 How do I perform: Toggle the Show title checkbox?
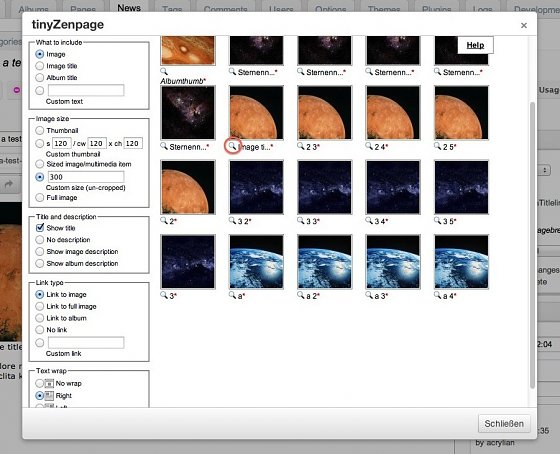click(x=40, y=228)
